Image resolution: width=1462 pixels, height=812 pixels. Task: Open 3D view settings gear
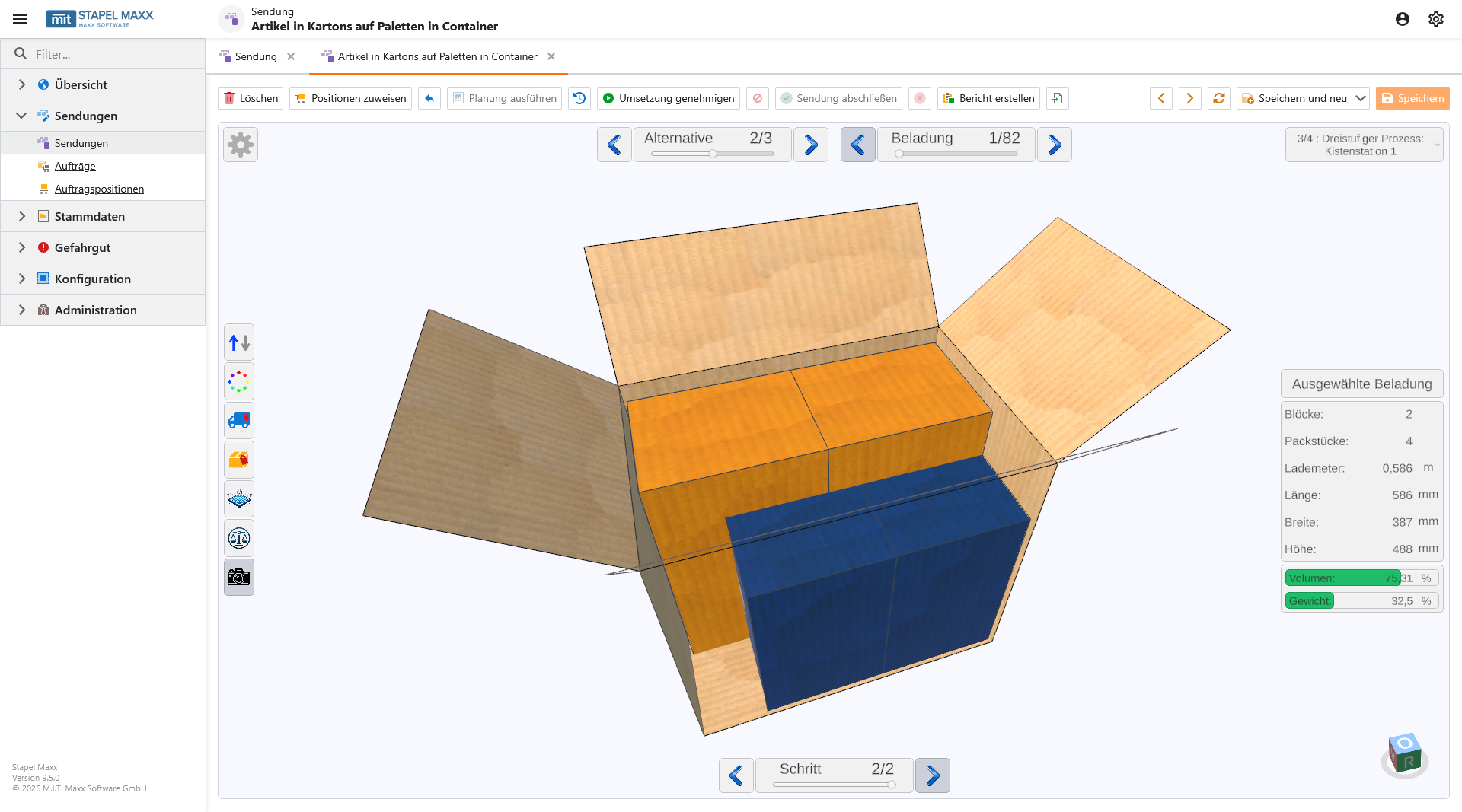coord(241,145)
